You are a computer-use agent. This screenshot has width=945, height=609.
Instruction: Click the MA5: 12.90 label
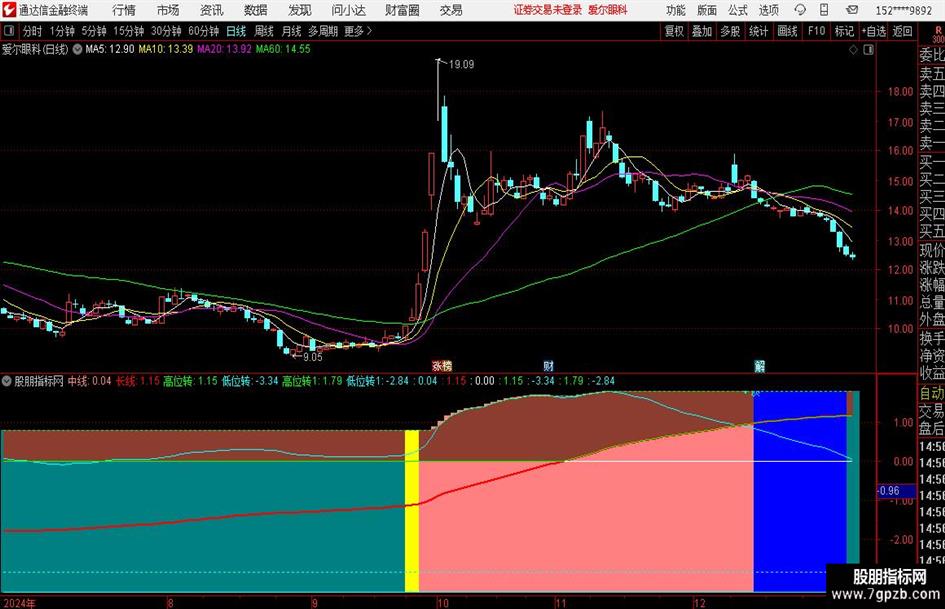[110, 49]
